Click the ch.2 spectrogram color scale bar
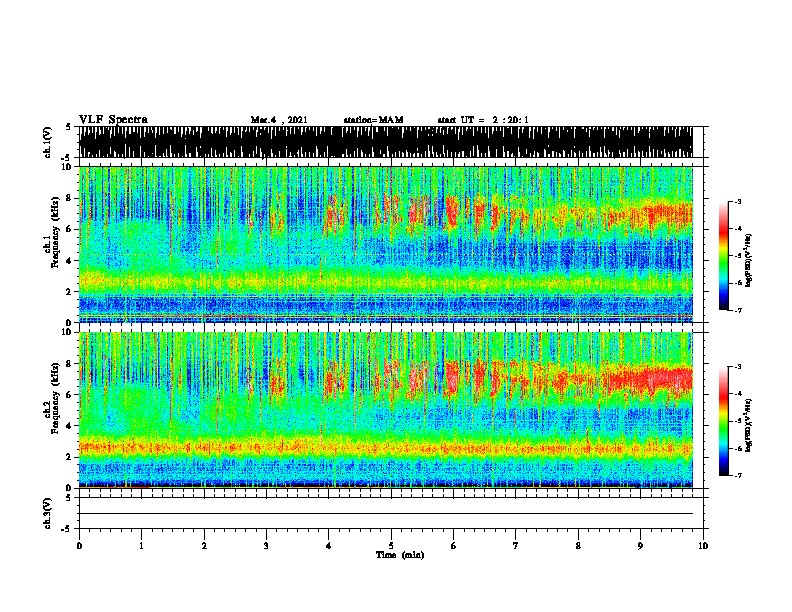Viewport: 792px width, 612px height. point(723,421)
